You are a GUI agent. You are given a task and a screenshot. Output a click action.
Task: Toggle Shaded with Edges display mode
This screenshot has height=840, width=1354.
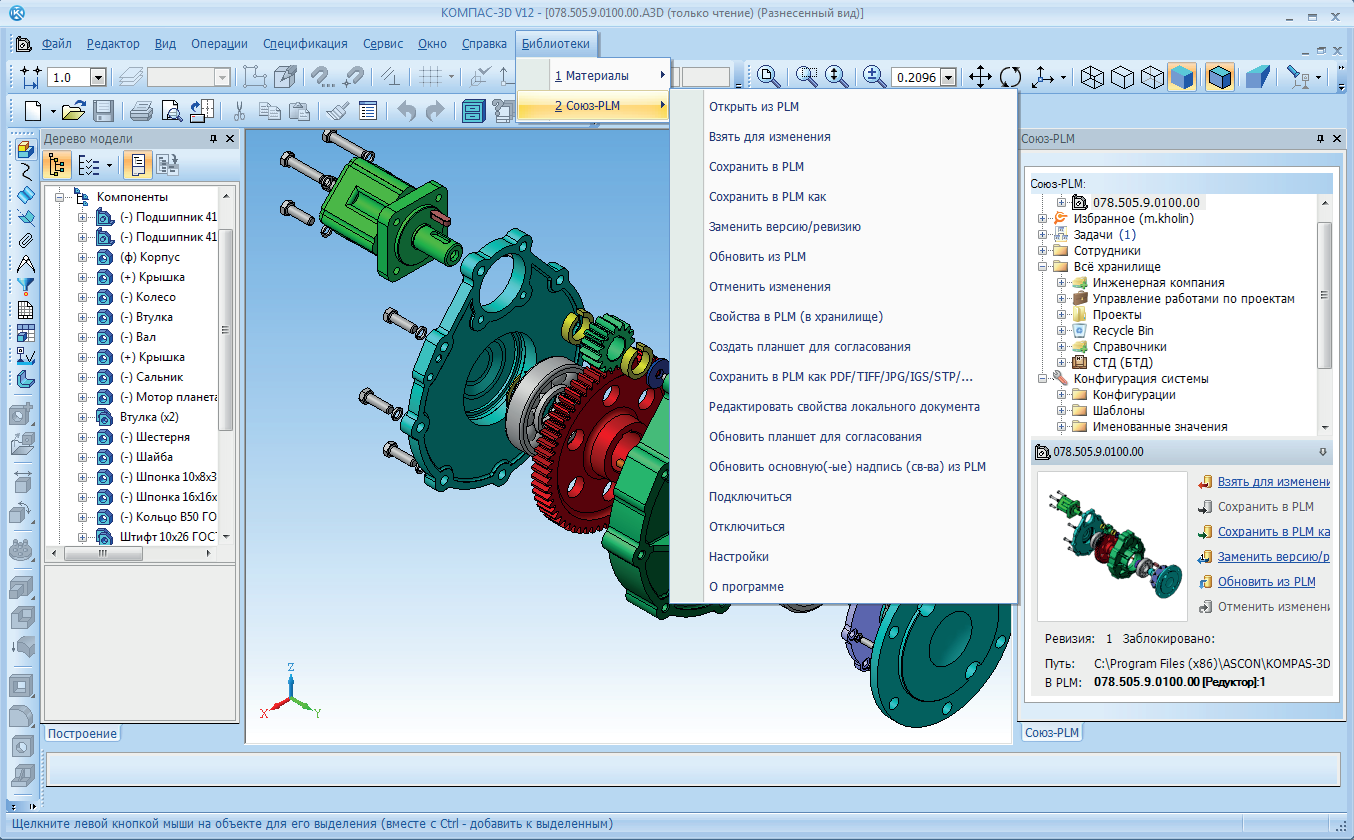tap(1219, 77)
